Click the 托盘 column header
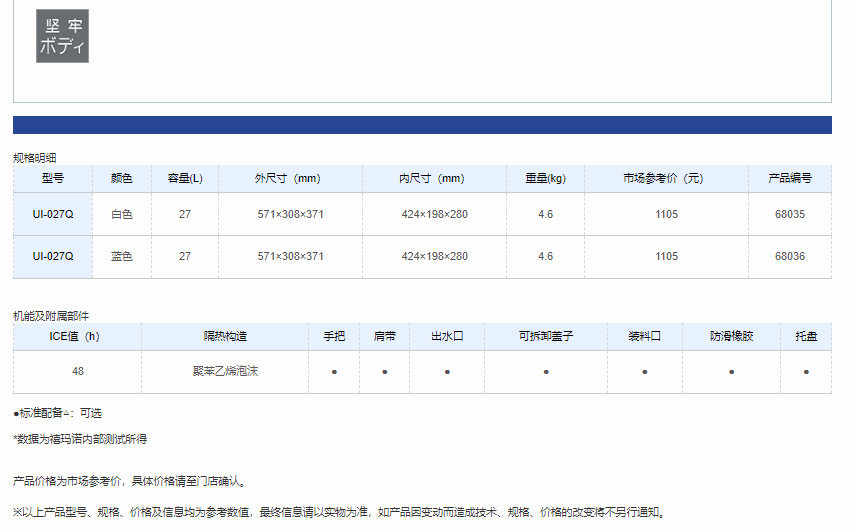Screen dimensions: 867x530 coord(806,337)
